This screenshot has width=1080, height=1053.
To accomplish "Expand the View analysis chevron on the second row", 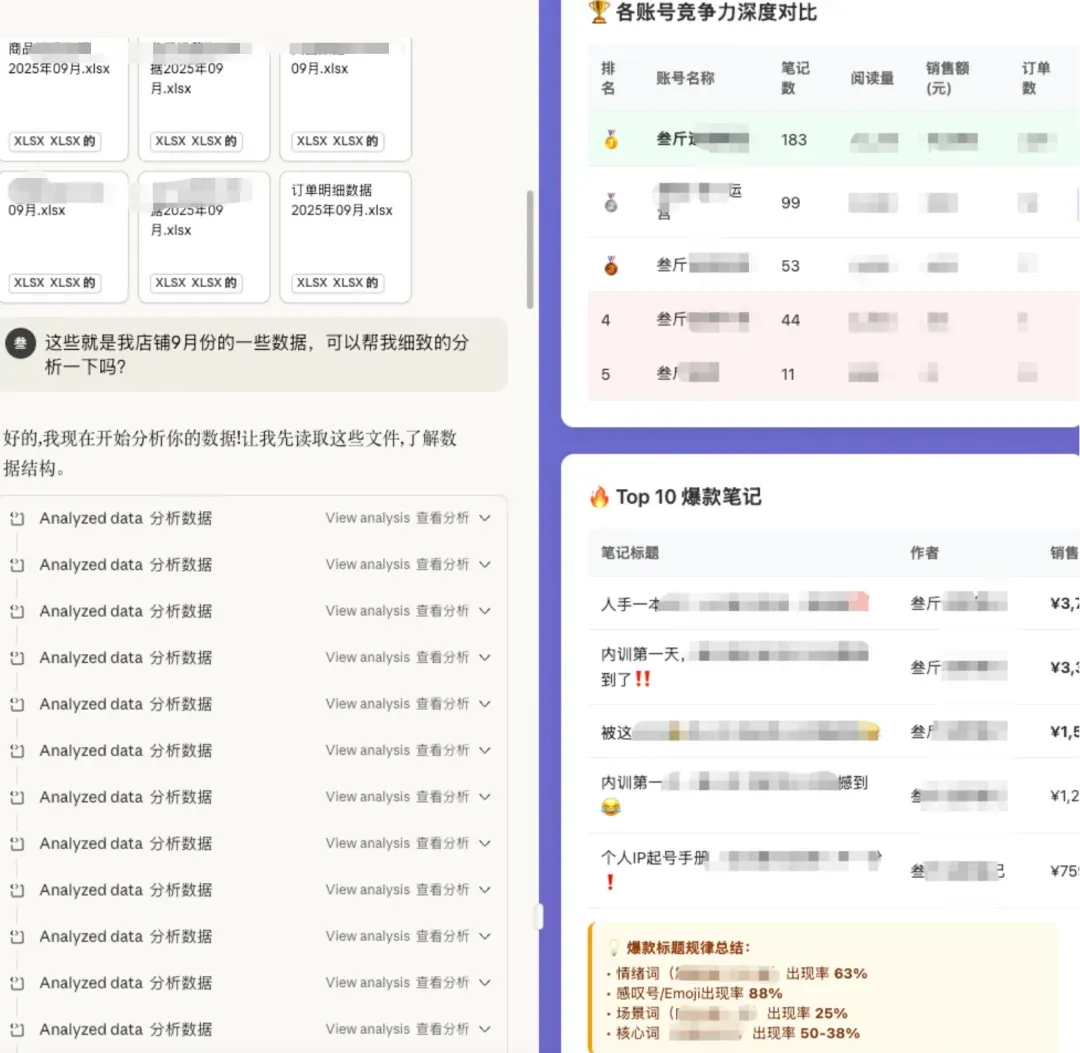I will [x=484, y=564].
